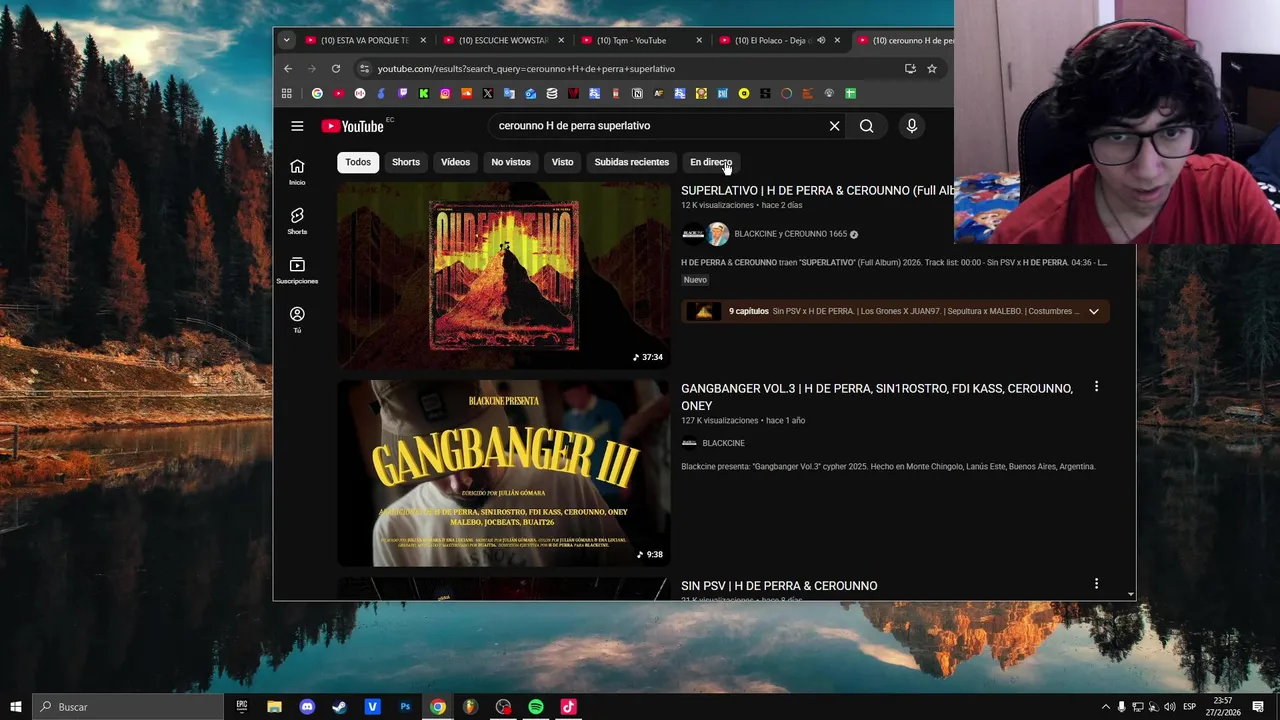Open Suscripciones in the sidebar

297,270
